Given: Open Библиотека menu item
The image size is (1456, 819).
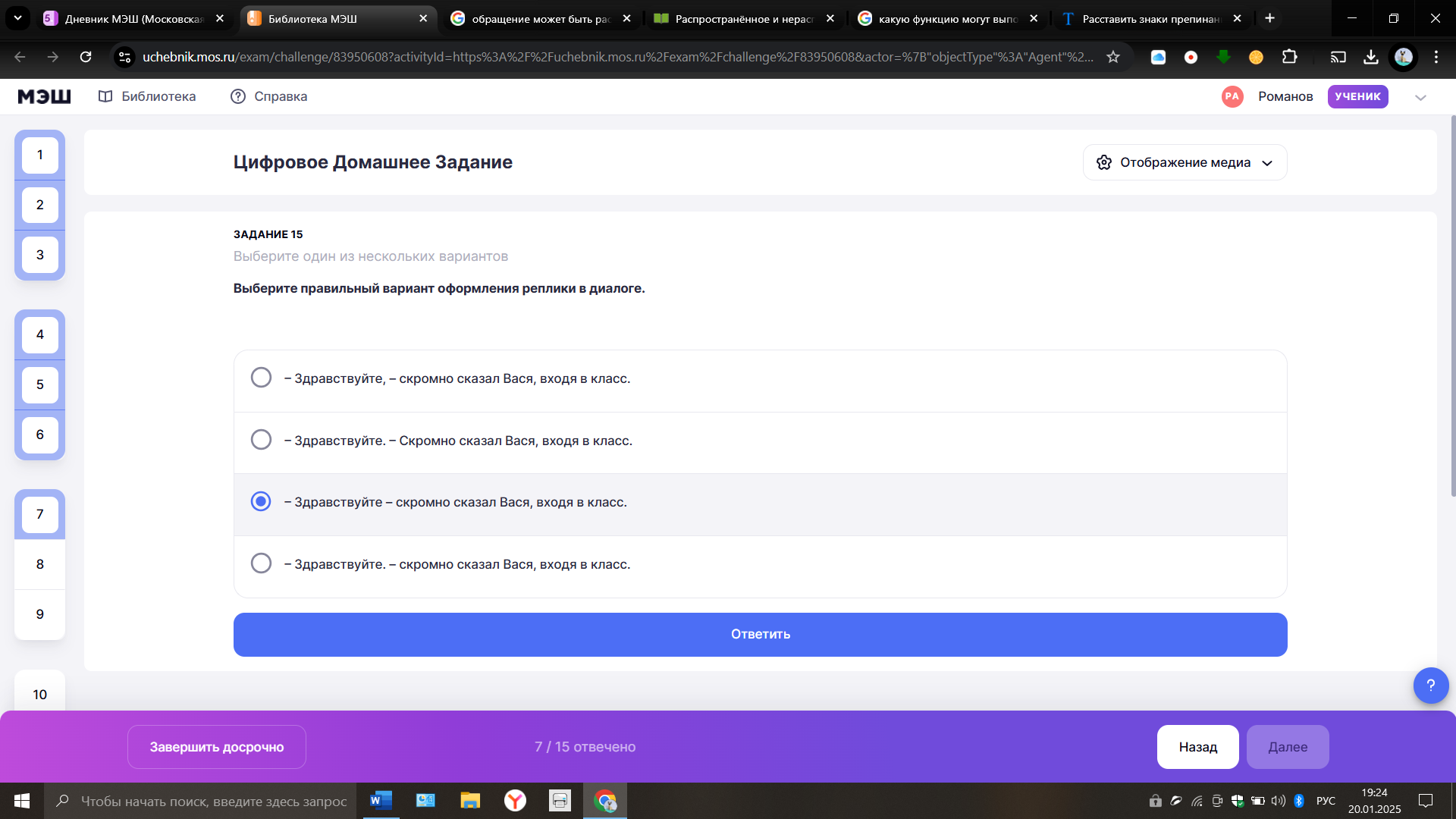Looking at the screenshot, I should [147, 96].
